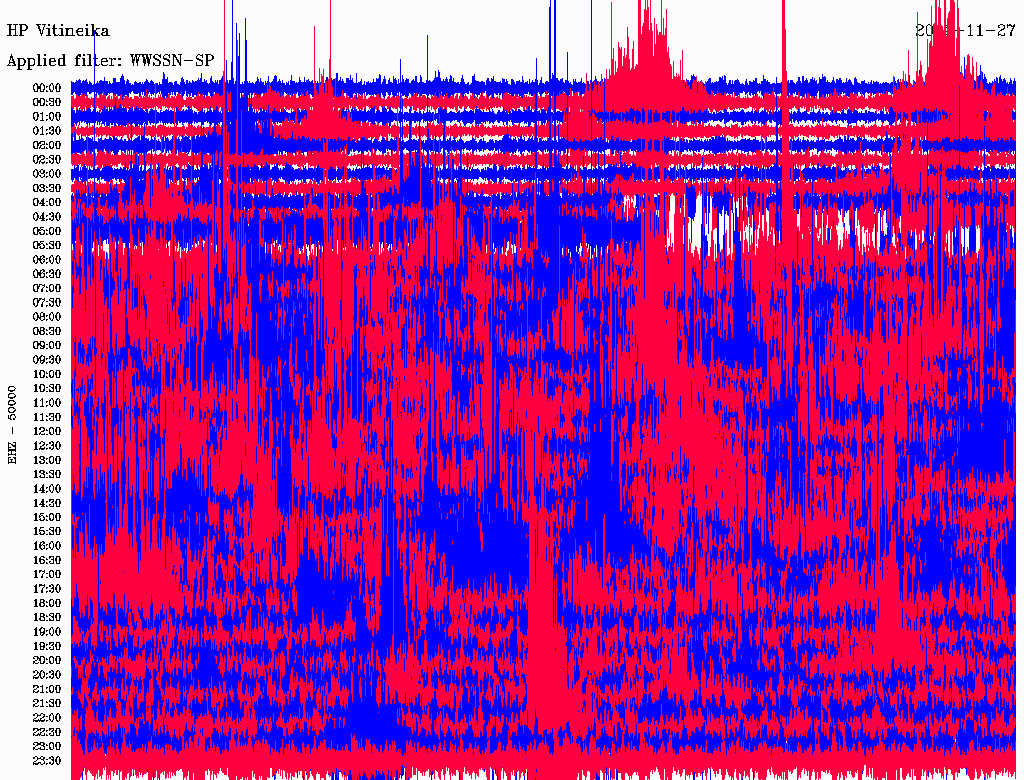Select the 17:00 time label
1024x780 pixels.
(x=47, y=574)
